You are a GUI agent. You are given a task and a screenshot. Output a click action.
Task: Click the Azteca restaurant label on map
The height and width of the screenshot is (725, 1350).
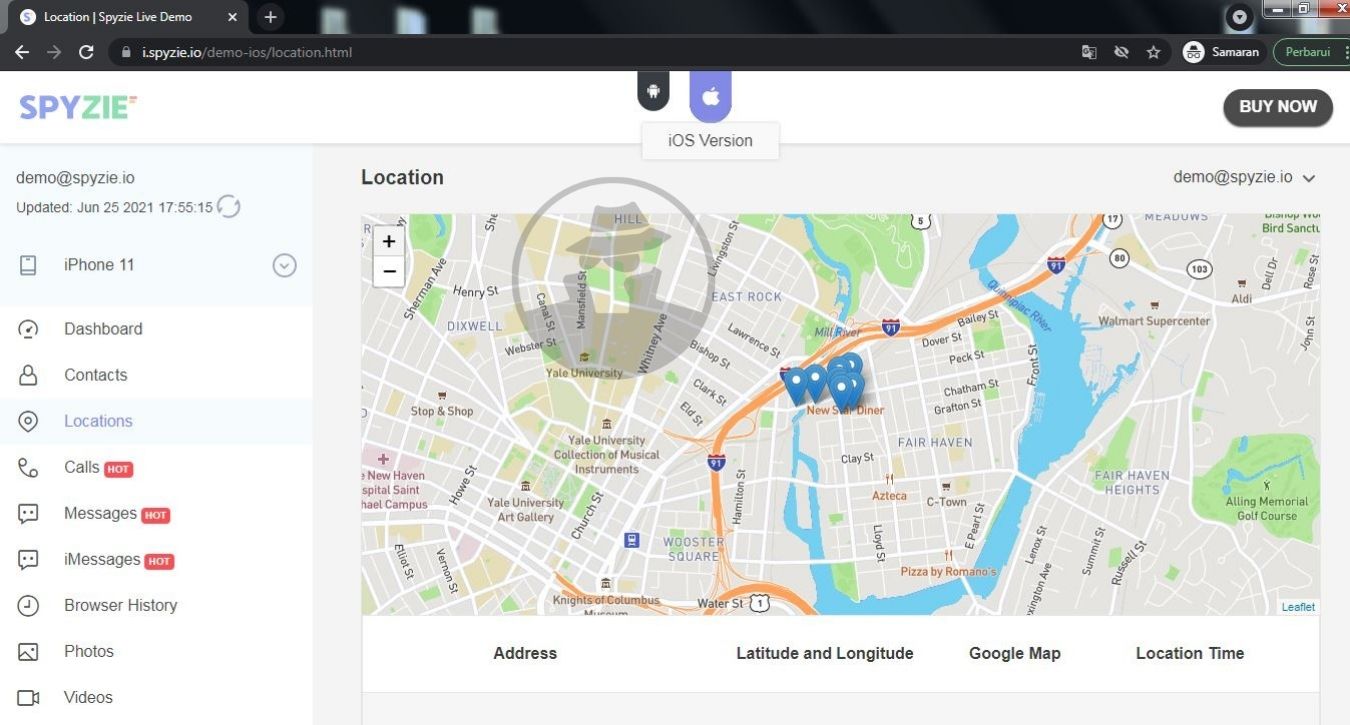(x=889, y=495)
